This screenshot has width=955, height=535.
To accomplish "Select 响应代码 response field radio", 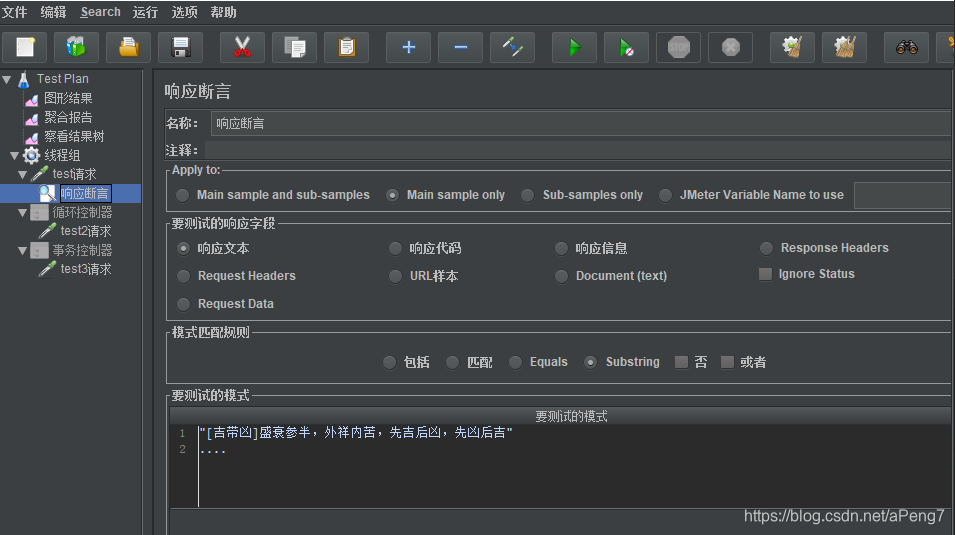I will pyautogui.click(x=395, y=249).
